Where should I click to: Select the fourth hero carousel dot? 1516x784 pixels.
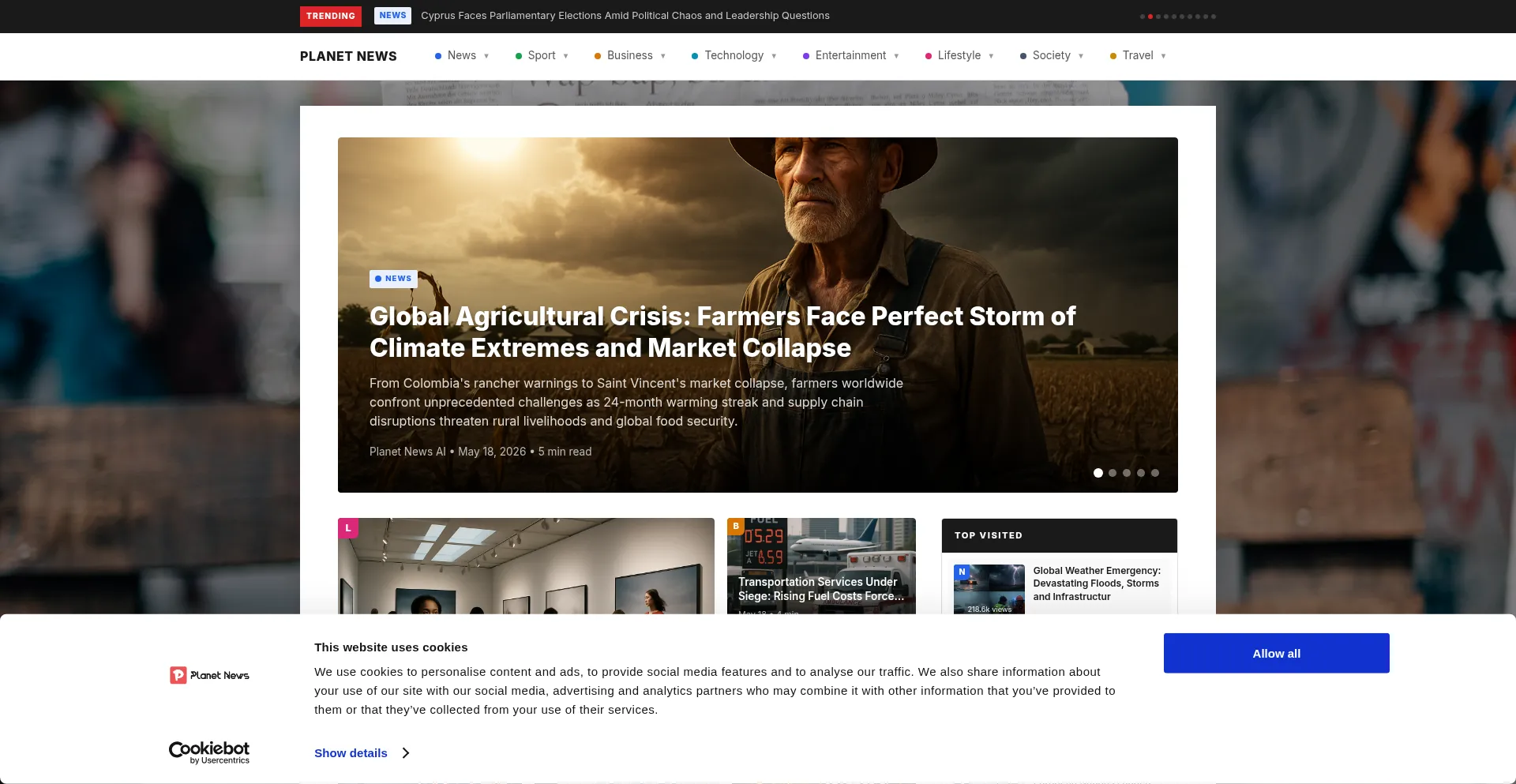coord(1141,473)
